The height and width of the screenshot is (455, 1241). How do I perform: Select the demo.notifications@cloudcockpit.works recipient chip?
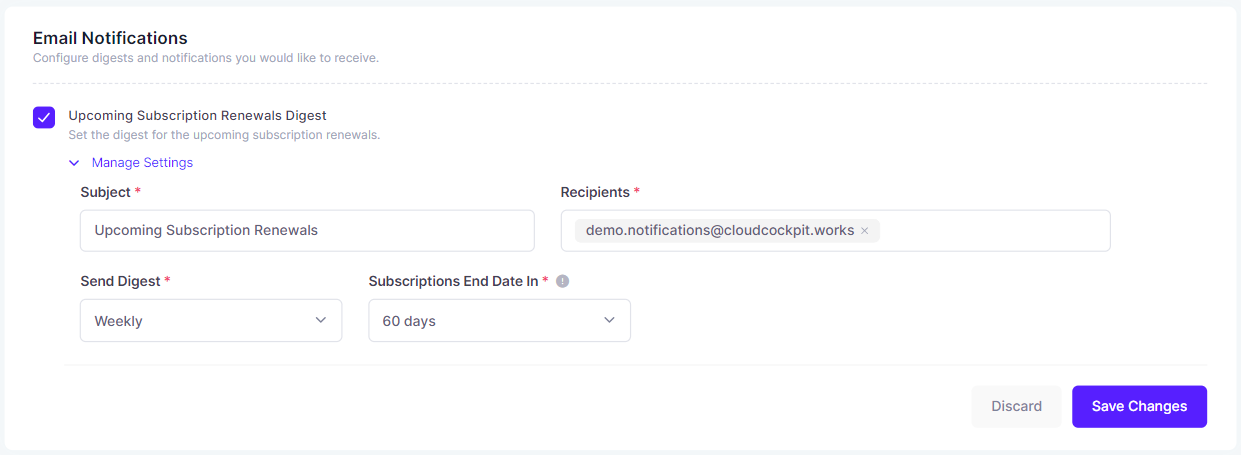click(x=719, y=230)
